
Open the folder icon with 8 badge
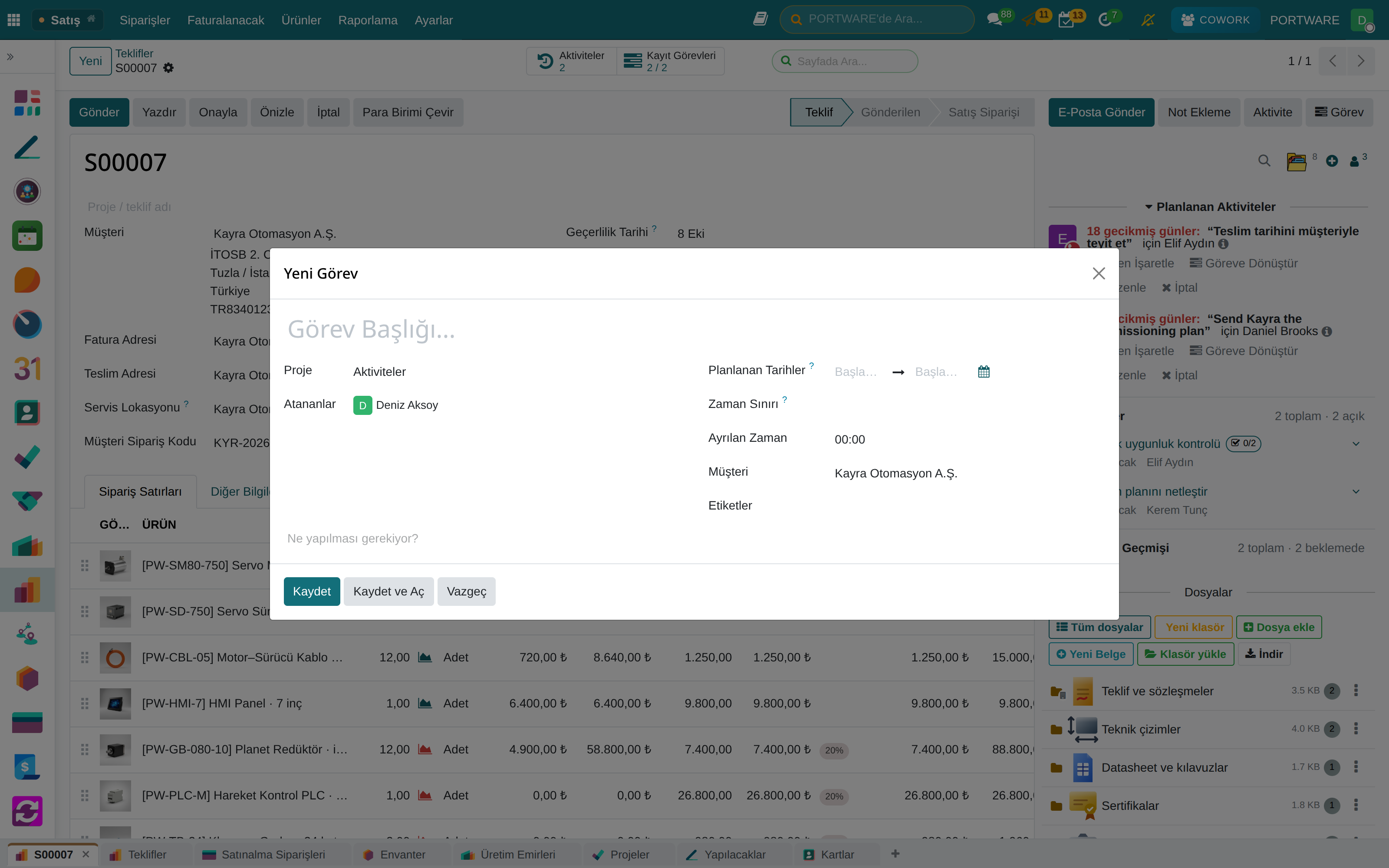click(1297, 162)
